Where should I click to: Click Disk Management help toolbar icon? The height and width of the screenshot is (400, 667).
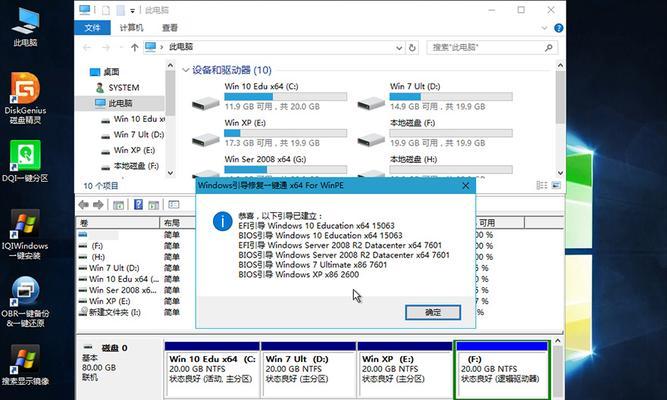(138, 204)
